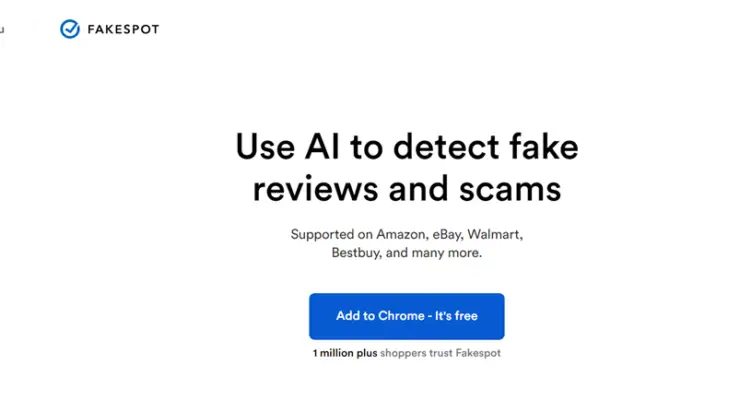Click the word 'AI' in the headline
This screenshot has width=740, height=400.
(322, 146)
